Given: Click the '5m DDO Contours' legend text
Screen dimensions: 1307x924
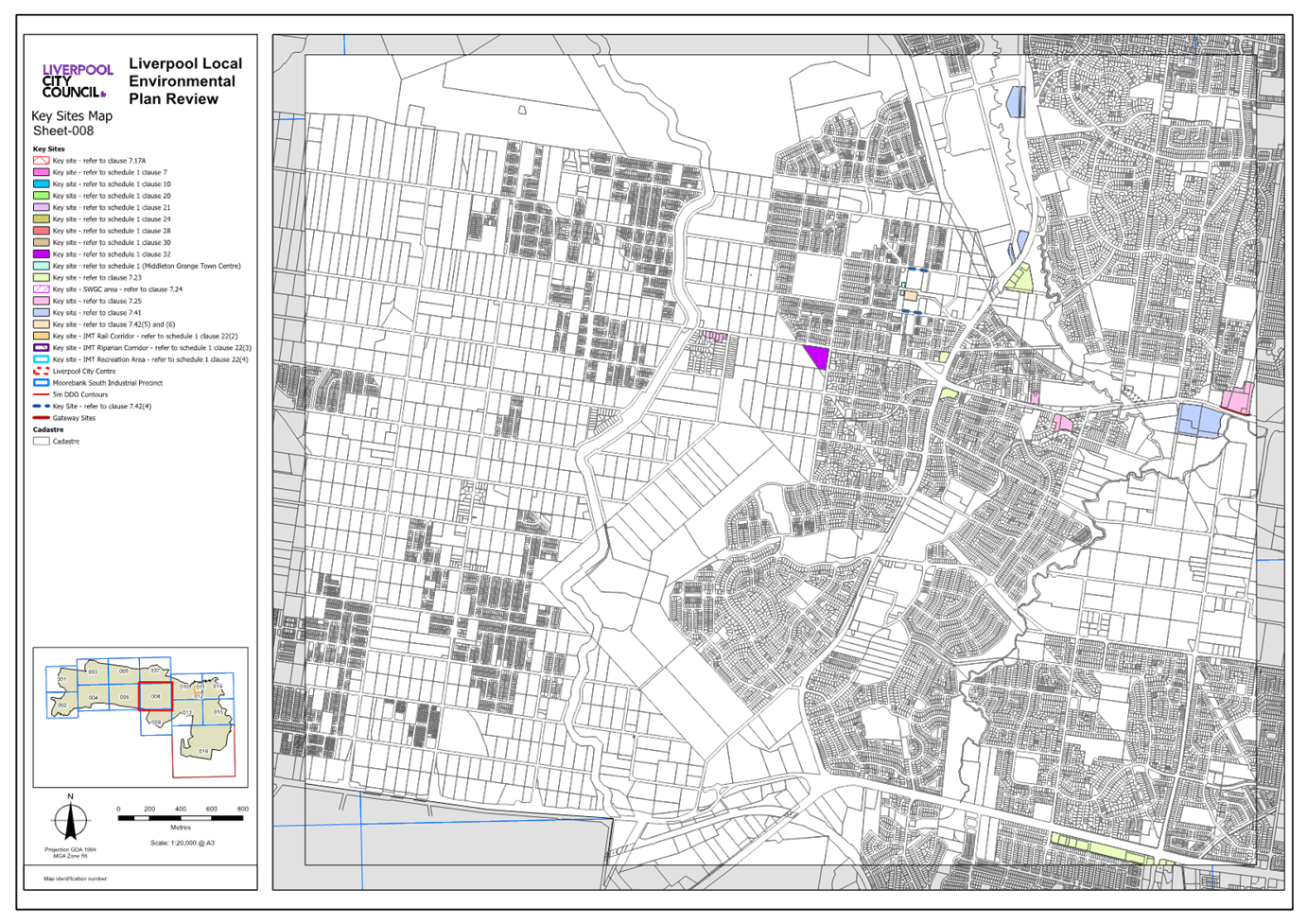Looking at the screenshot, I should tap(80, 394).
